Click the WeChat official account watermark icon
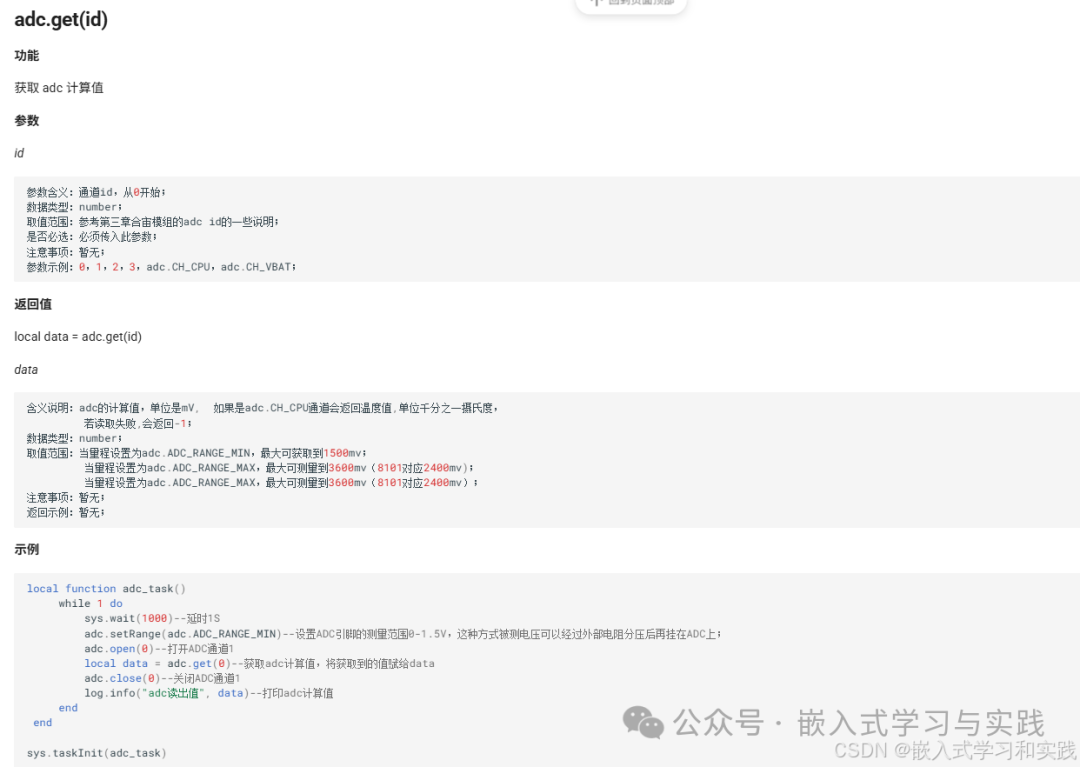Viewport: 1080px width, 767px height. click(641, 723)
